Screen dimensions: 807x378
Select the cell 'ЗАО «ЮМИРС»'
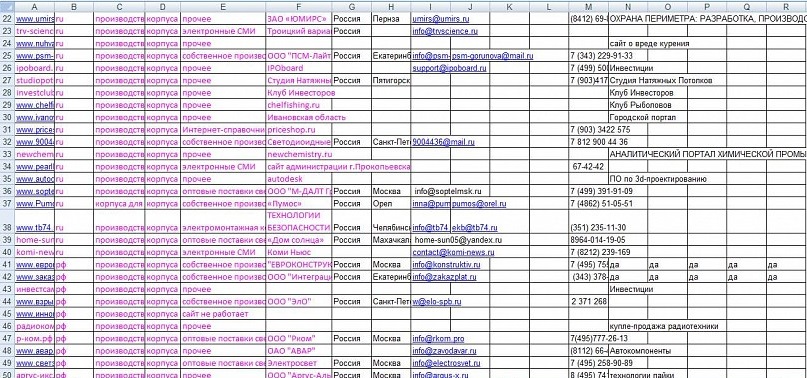click(x=298, y=19)
